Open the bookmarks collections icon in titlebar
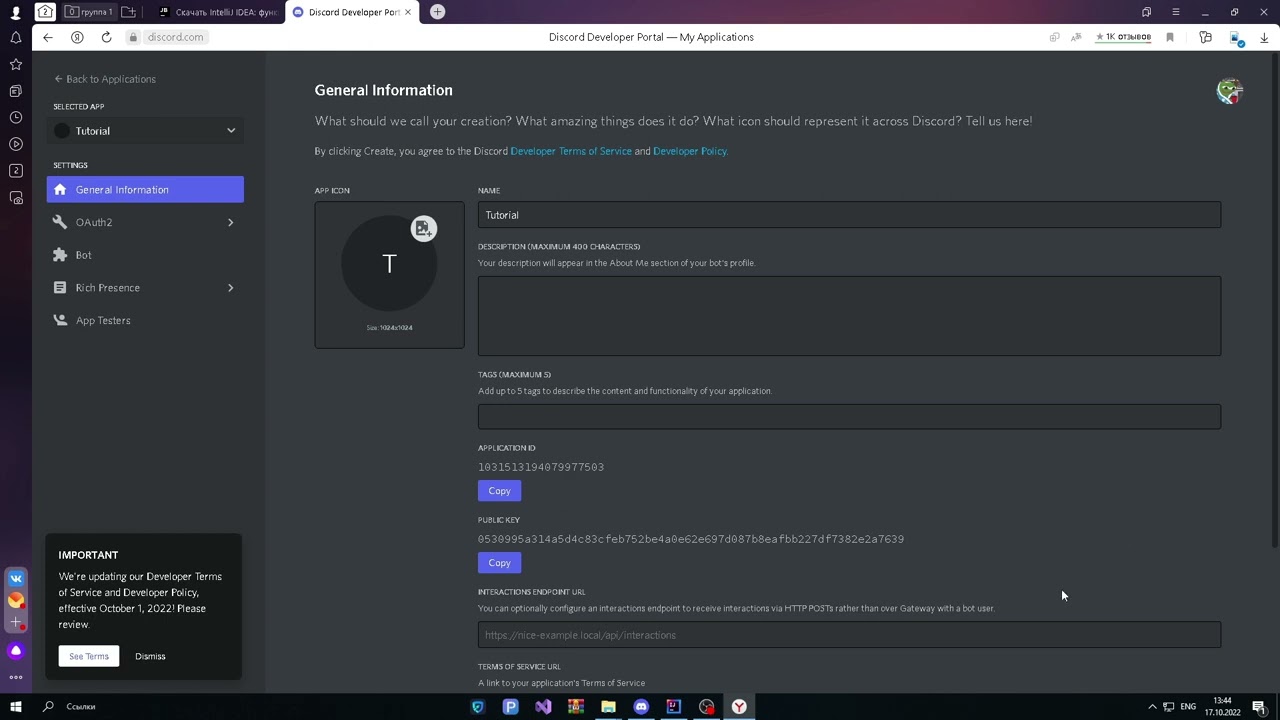 pyautogui.click(x=1146, y=12)
